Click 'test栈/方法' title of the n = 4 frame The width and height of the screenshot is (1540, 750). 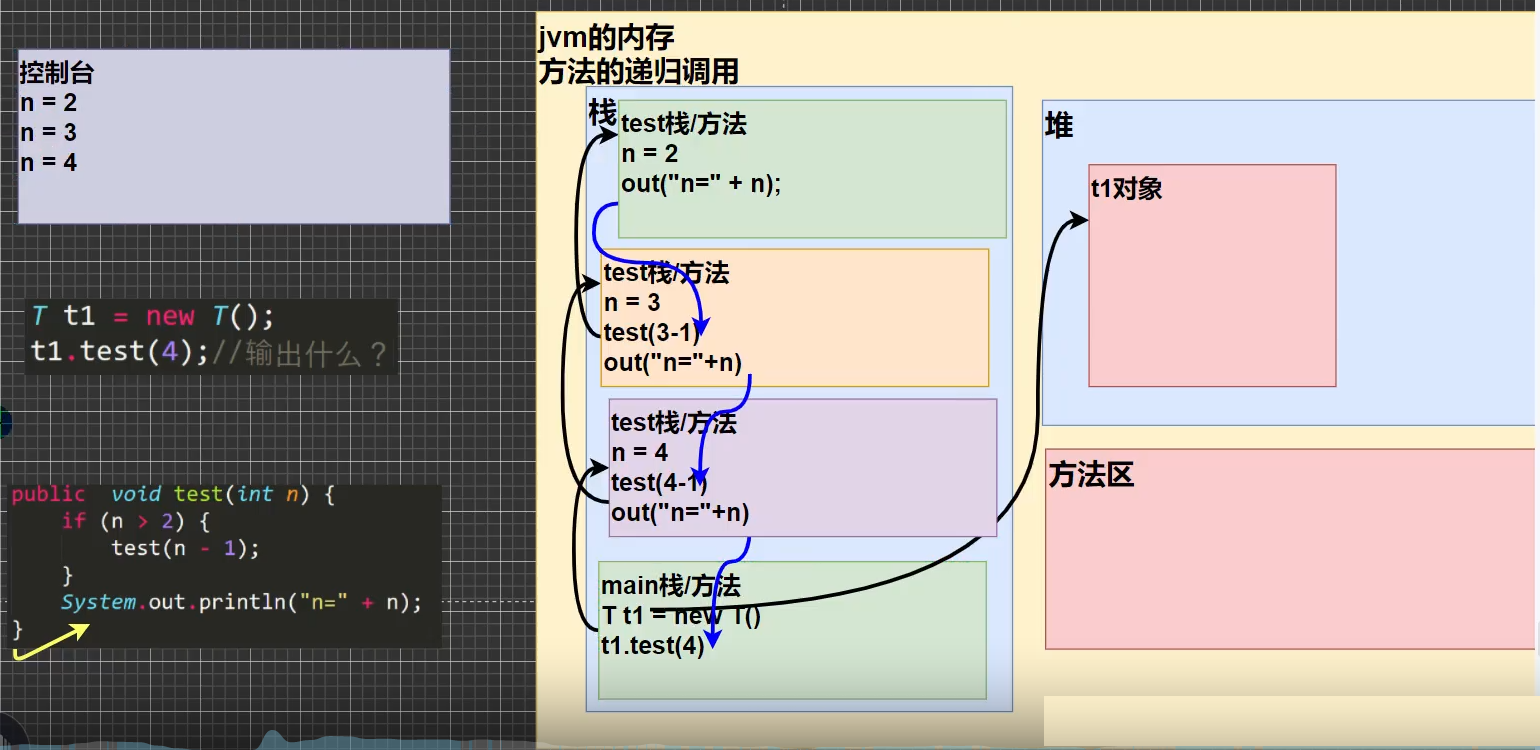[674, 423]
